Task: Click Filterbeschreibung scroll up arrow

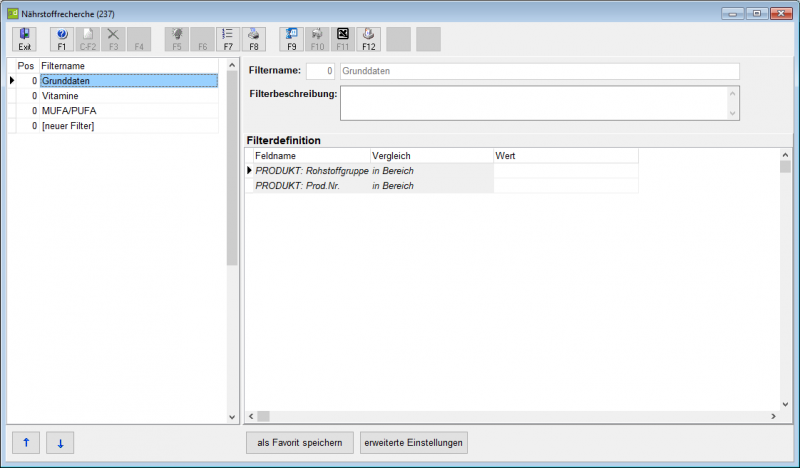Action: point(733,93)
